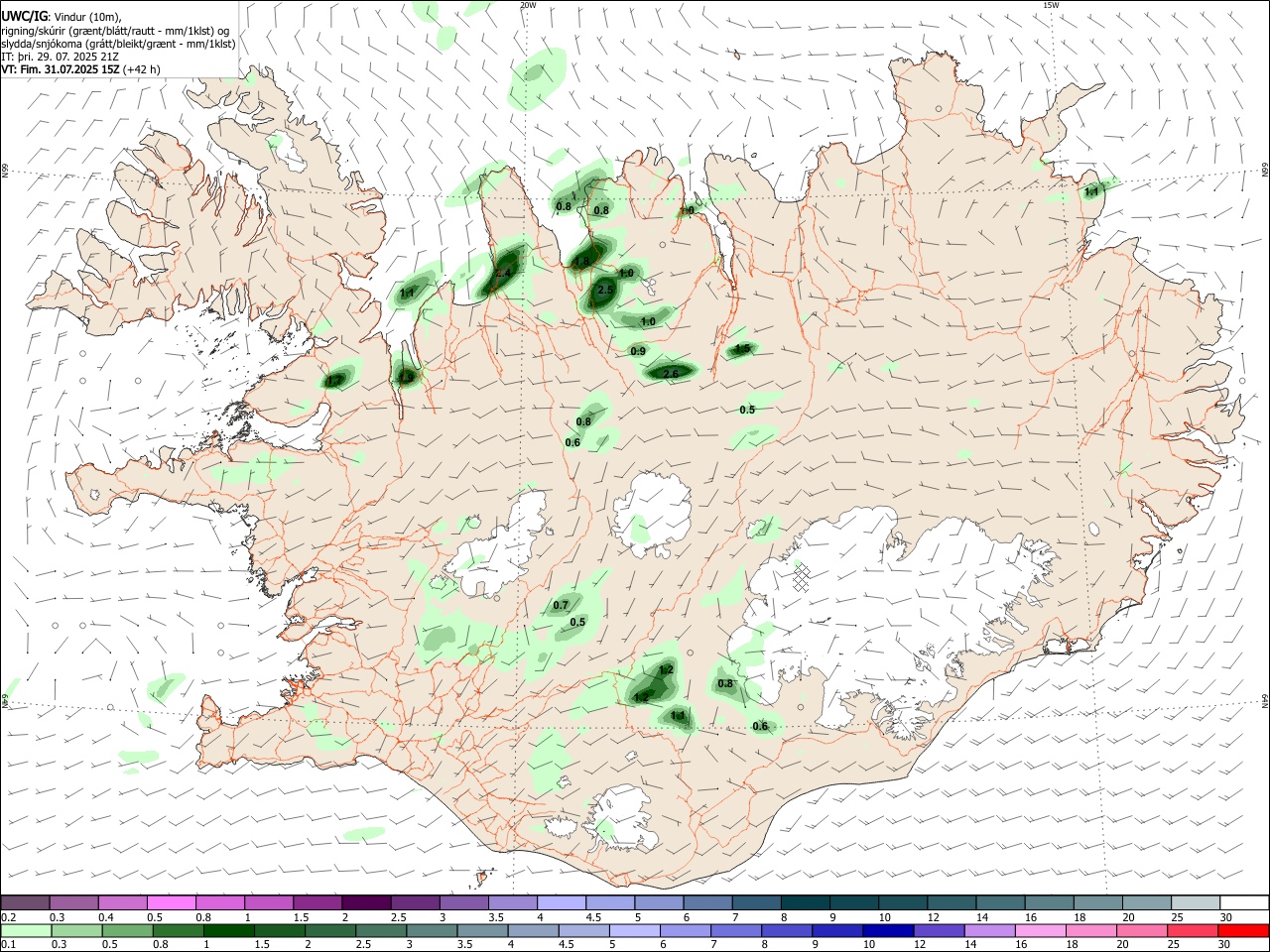Screen dimensions: 1270x952
Task: Pick the violet 12 swatch in rain scale
Action: click(x=939, y=931)
